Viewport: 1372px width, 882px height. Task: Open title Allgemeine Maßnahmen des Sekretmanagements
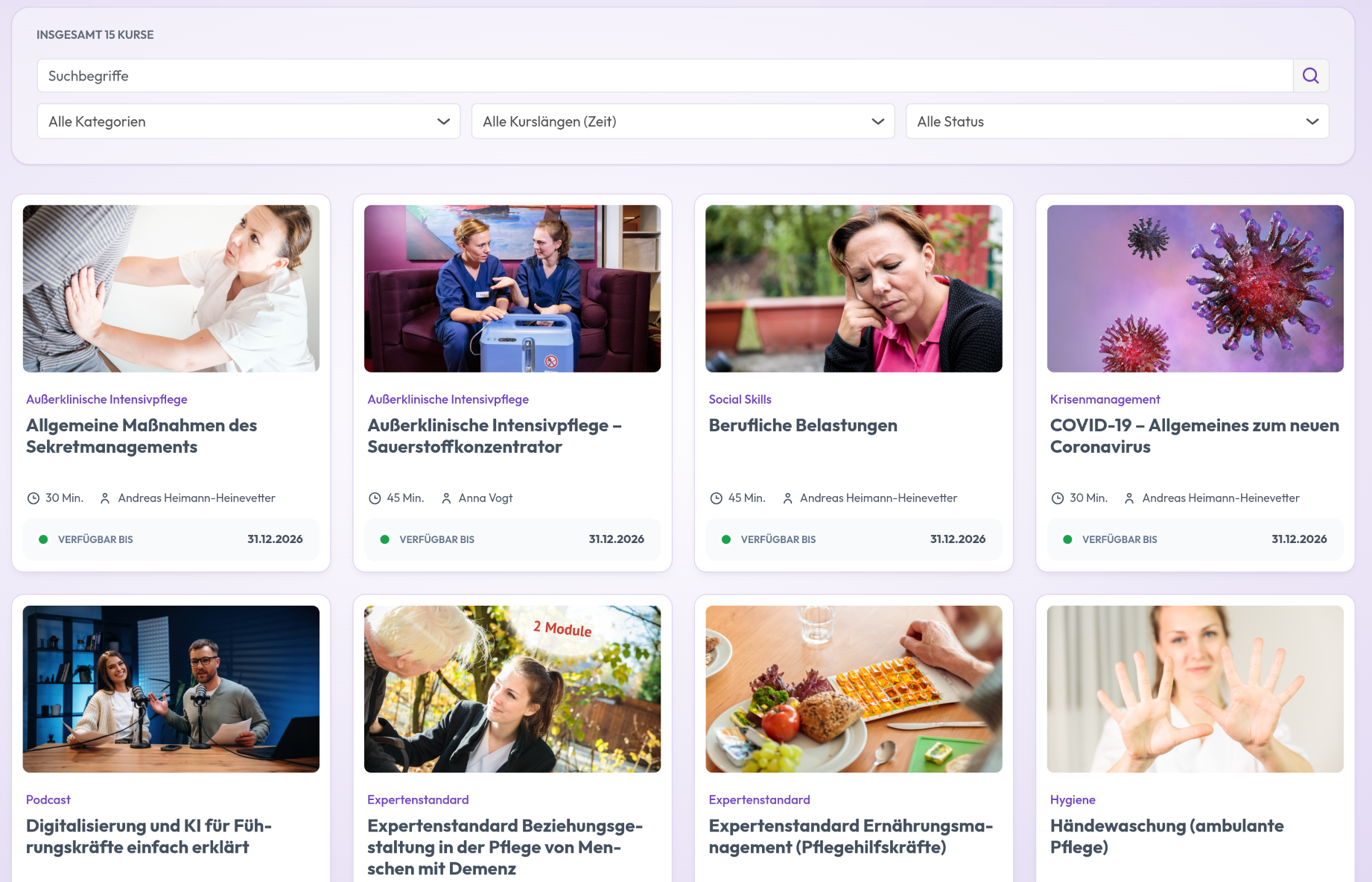tap(142, 436)
